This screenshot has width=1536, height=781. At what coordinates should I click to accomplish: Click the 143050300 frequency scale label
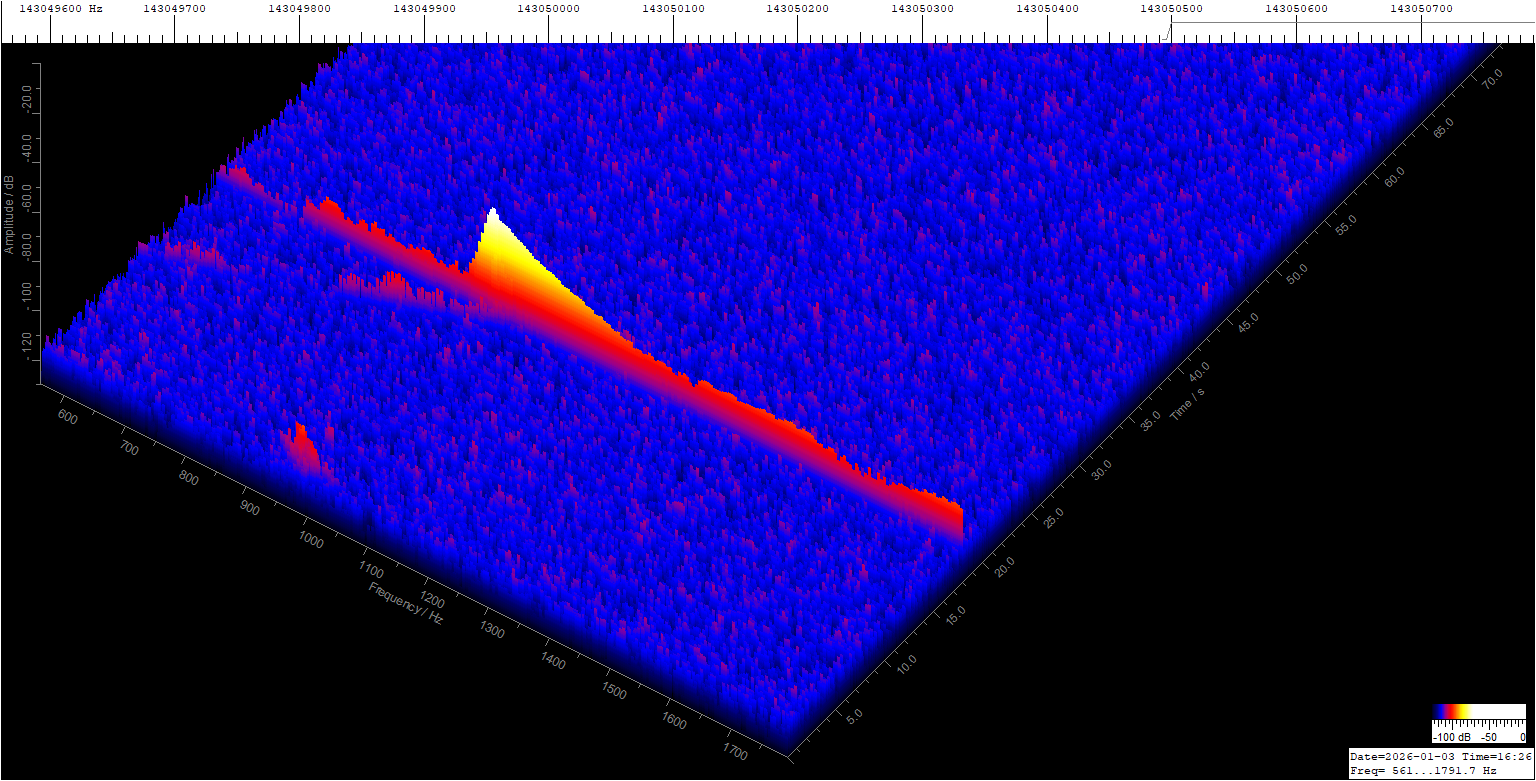pyautogui.click(x=923, y=8)
